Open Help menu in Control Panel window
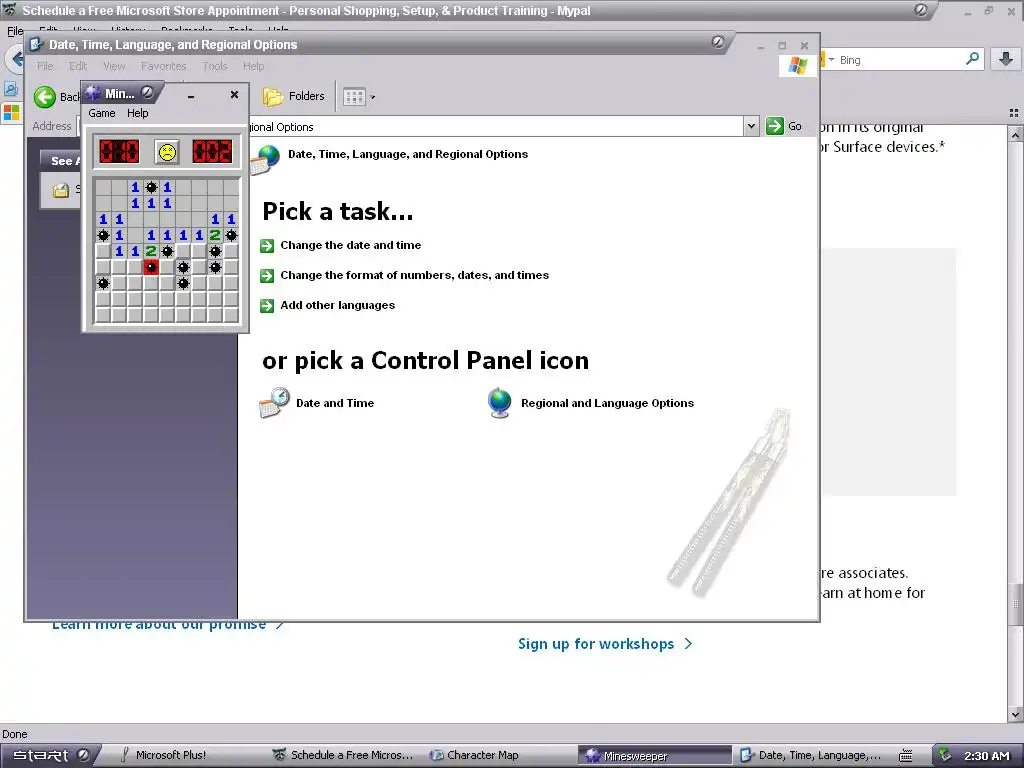 253,66
